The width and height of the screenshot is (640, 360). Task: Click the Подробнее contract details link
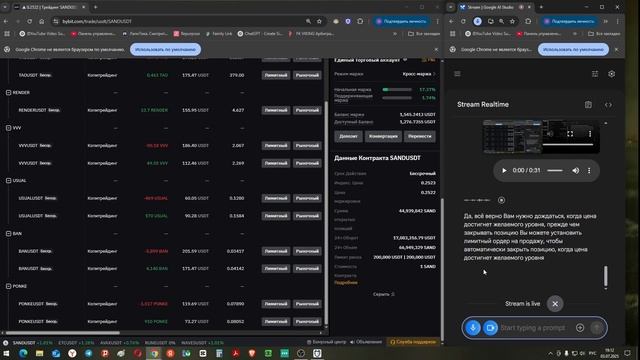coord(346,282)
